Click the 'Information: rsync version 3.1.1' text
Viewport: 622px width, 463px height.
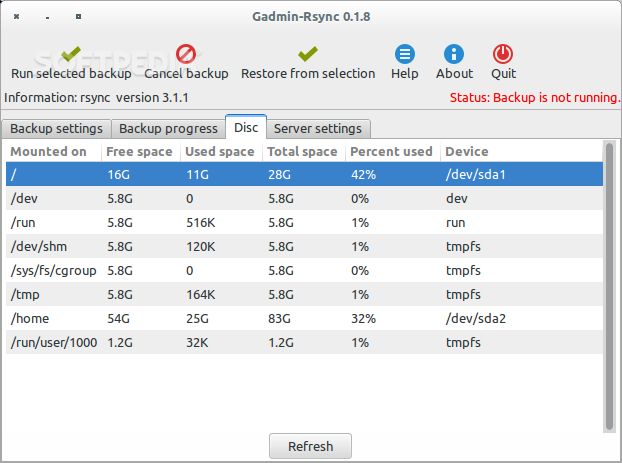(96, 98)
